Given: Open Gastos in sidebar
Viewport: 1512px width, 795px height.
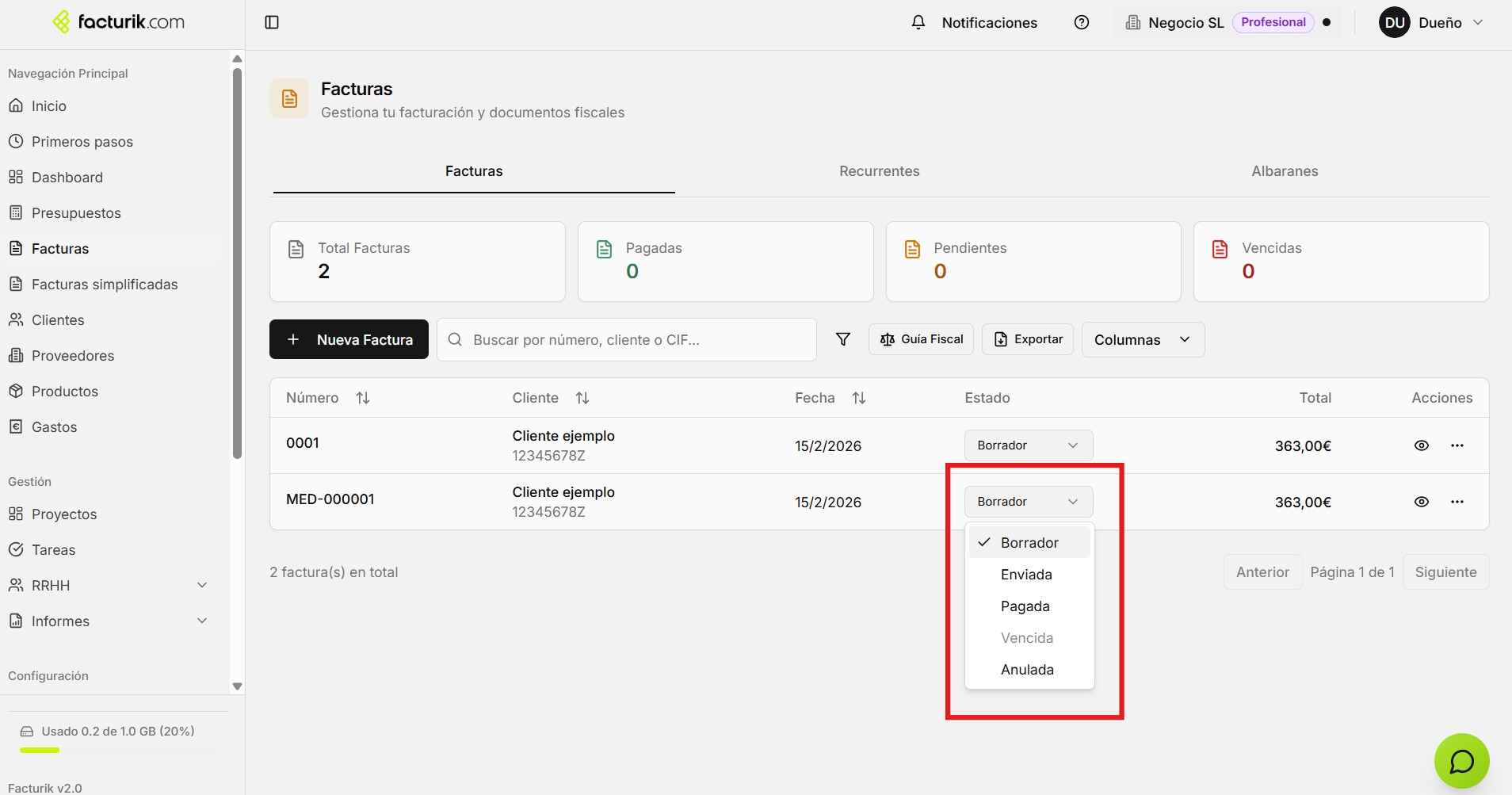Looking at the screenshot, I should [115, 427].
